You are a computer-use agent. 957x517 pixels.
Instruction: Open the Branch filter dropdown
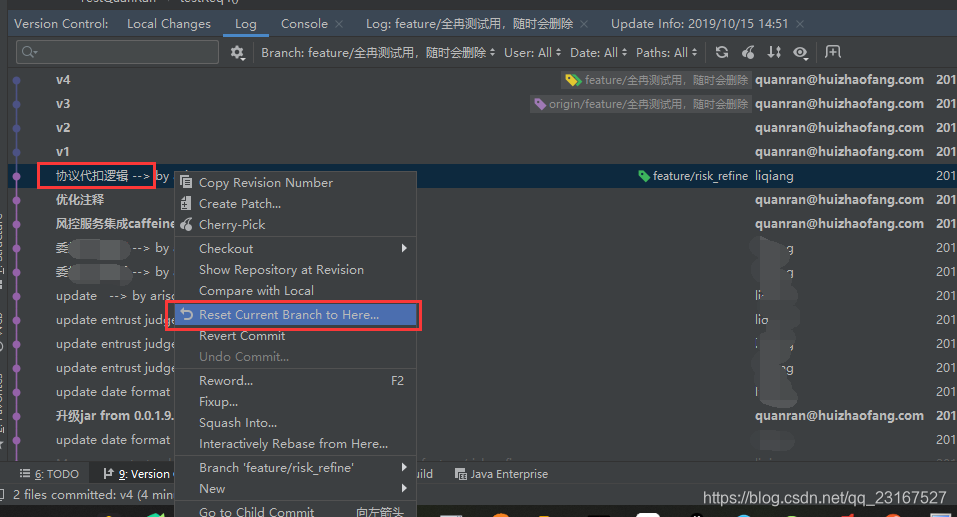[378, 53]
